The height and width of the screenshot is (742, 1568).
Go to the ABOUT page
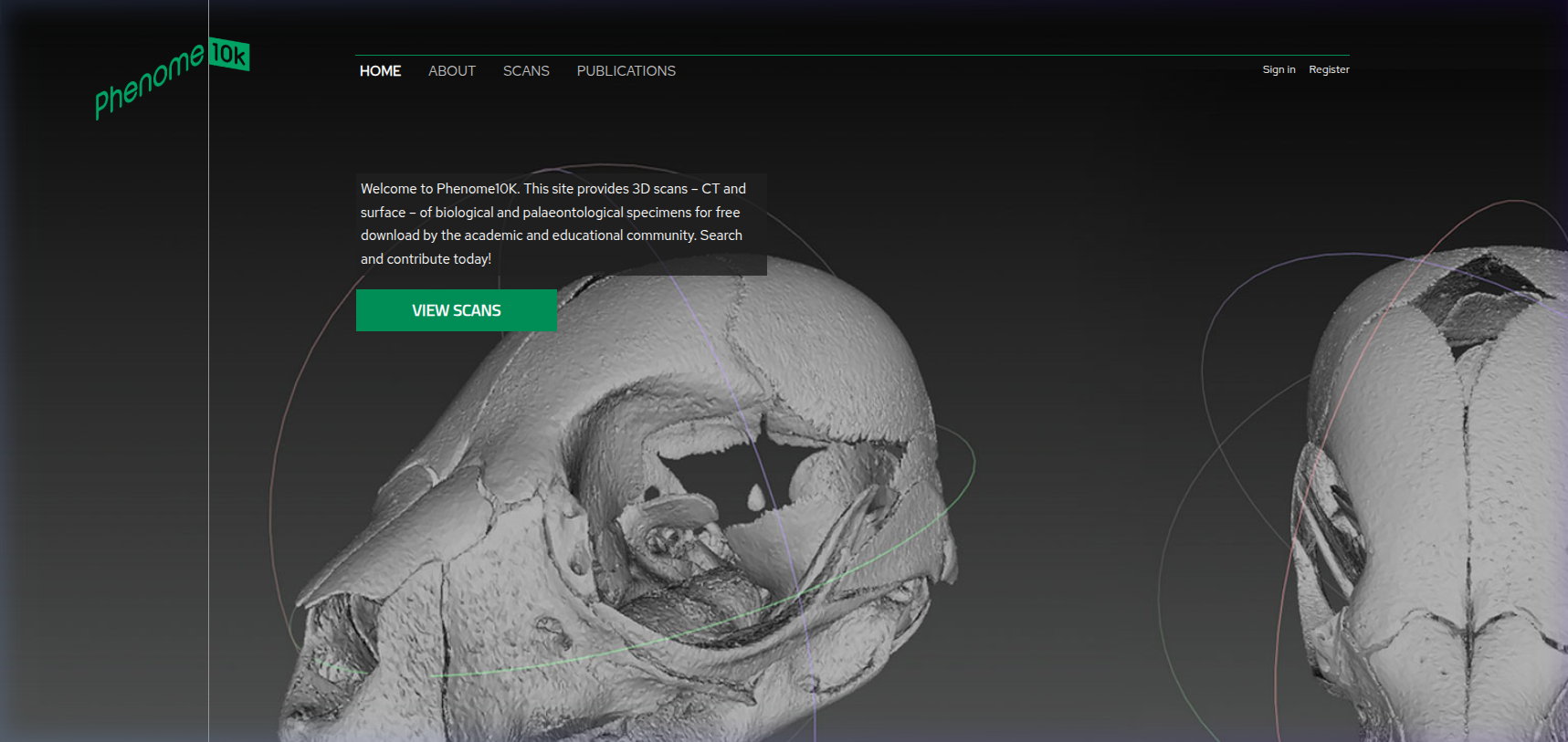click(452, 71)
